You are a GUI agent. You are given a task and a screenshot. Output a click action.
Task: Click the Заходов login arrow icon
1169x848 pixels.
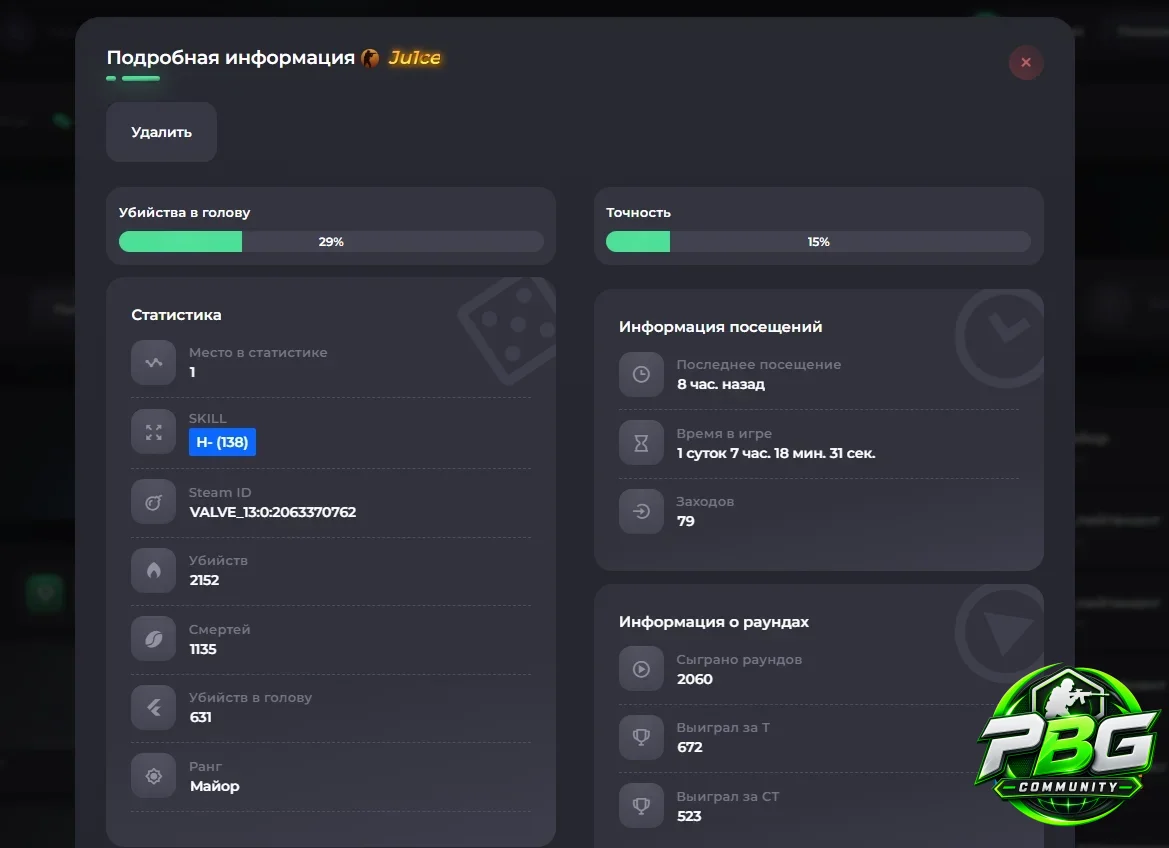tap(641, 511)
